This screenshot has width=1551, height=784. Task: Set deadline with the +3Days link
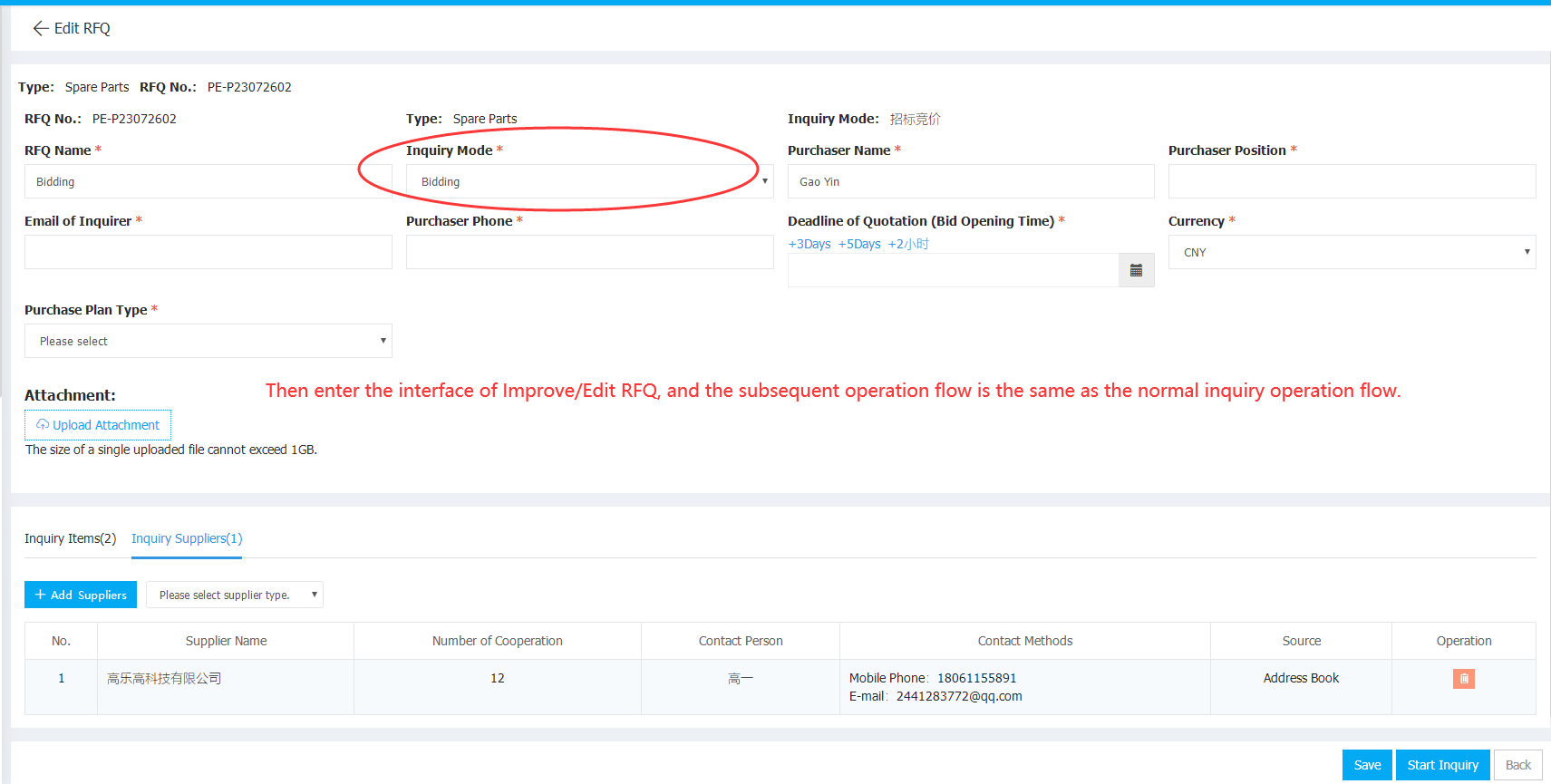(809, 244)
